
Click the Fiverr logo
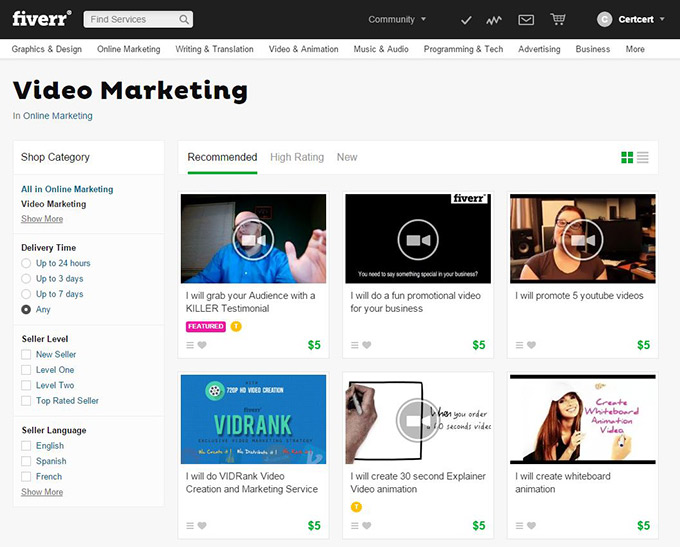(42, 19)
